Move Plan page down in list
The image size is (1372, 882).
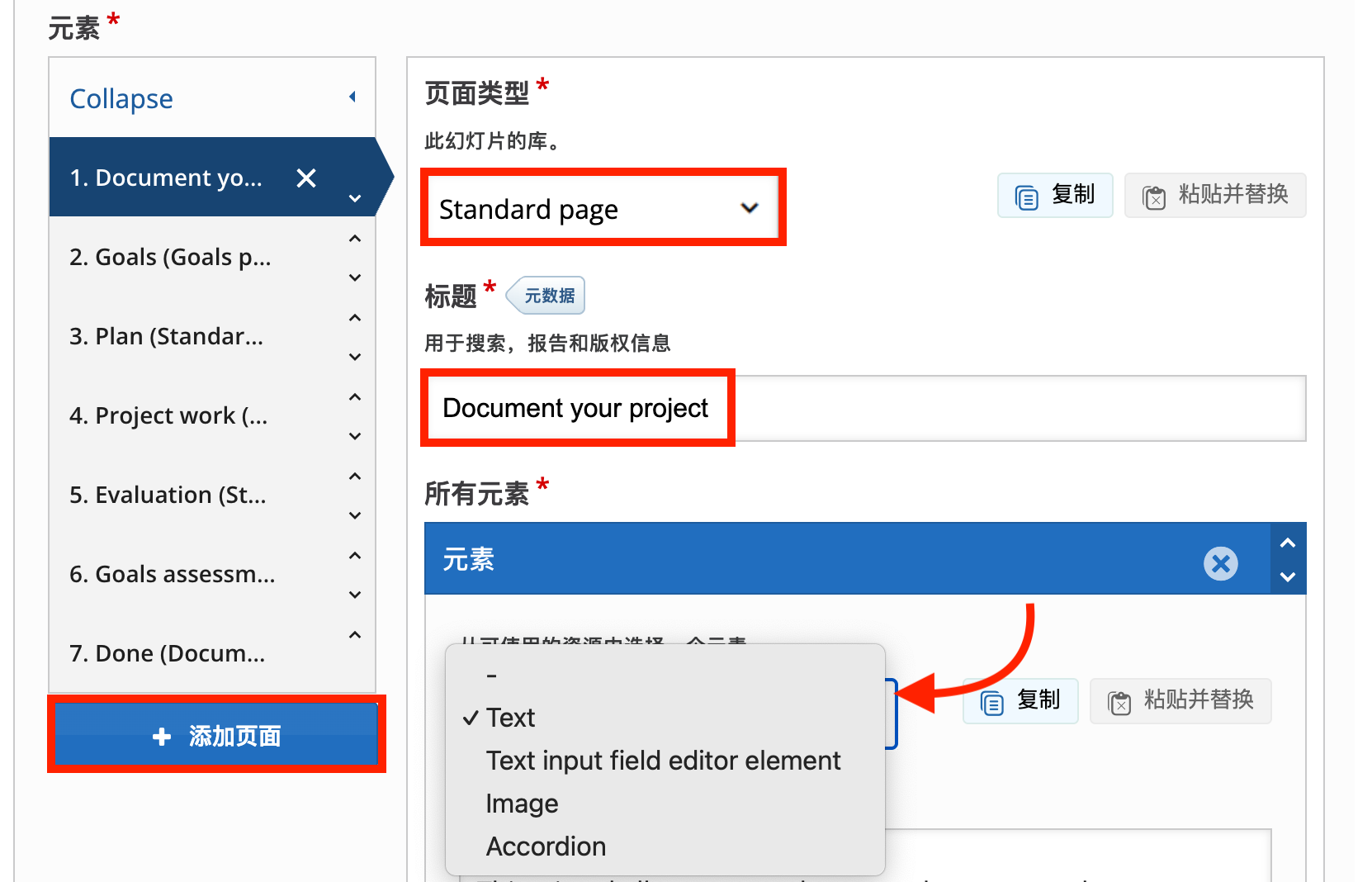coord(355,357)
